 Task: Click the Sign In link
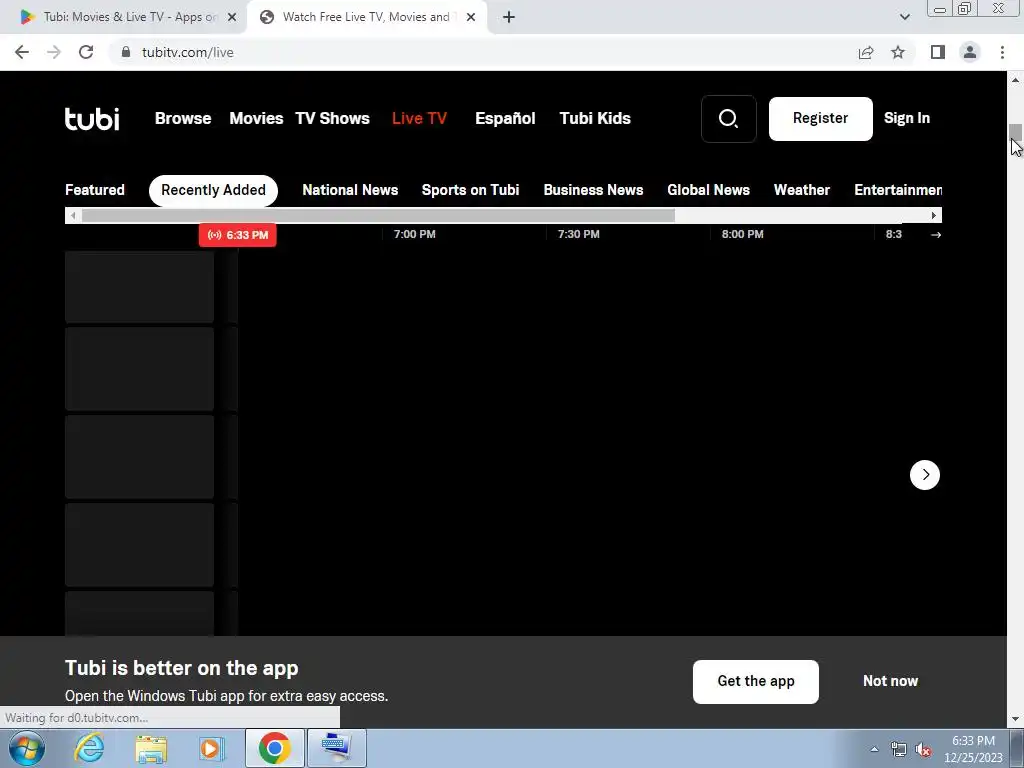906,118
